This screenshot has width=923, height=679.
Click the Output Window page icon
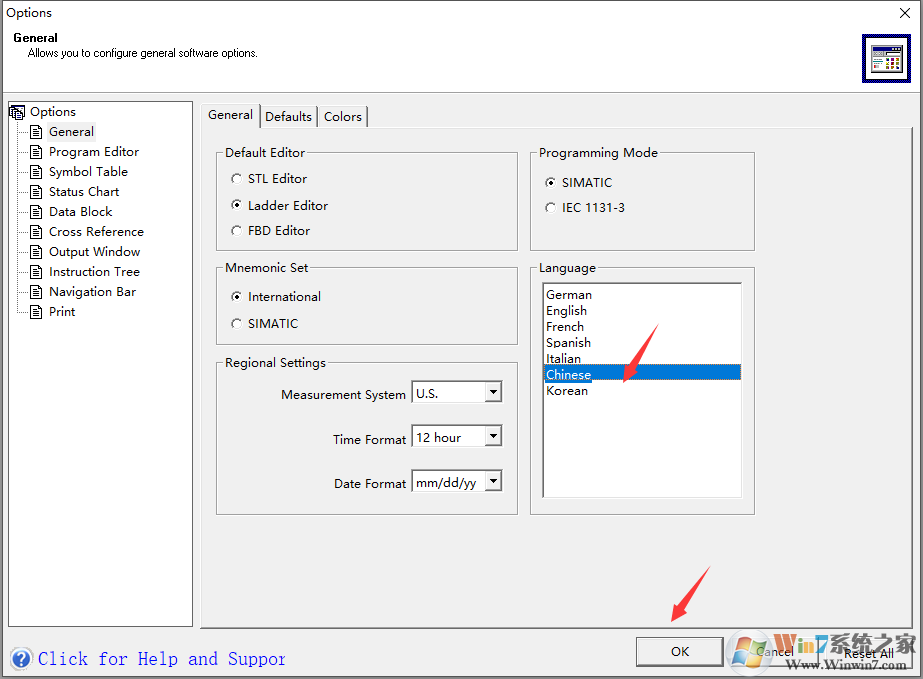pos(36,252)
